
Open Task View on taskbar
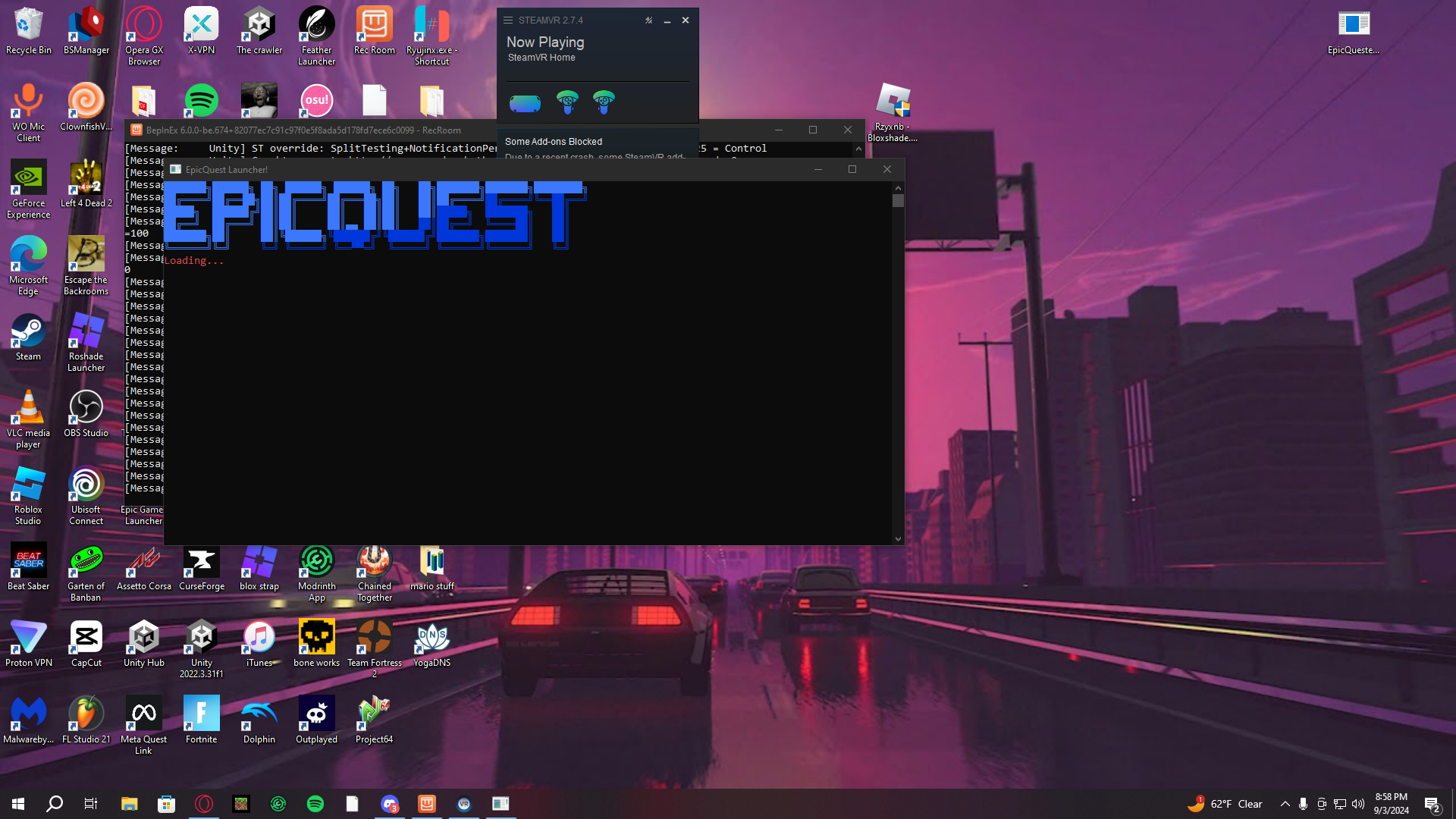[91, 804]
